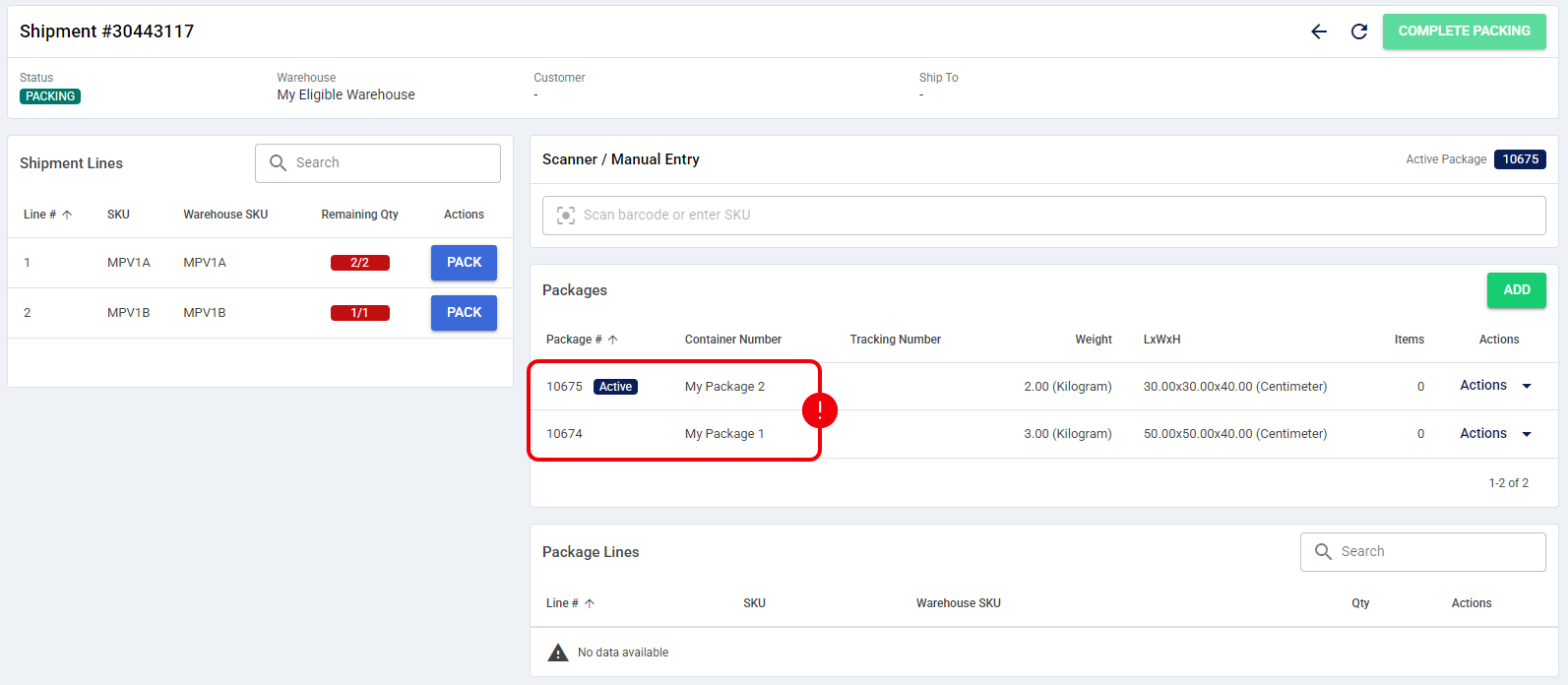This screenshot has height=685, width=1568.
Task: Click the Package Lines search magnifier icon
Action: (1323, 552)
